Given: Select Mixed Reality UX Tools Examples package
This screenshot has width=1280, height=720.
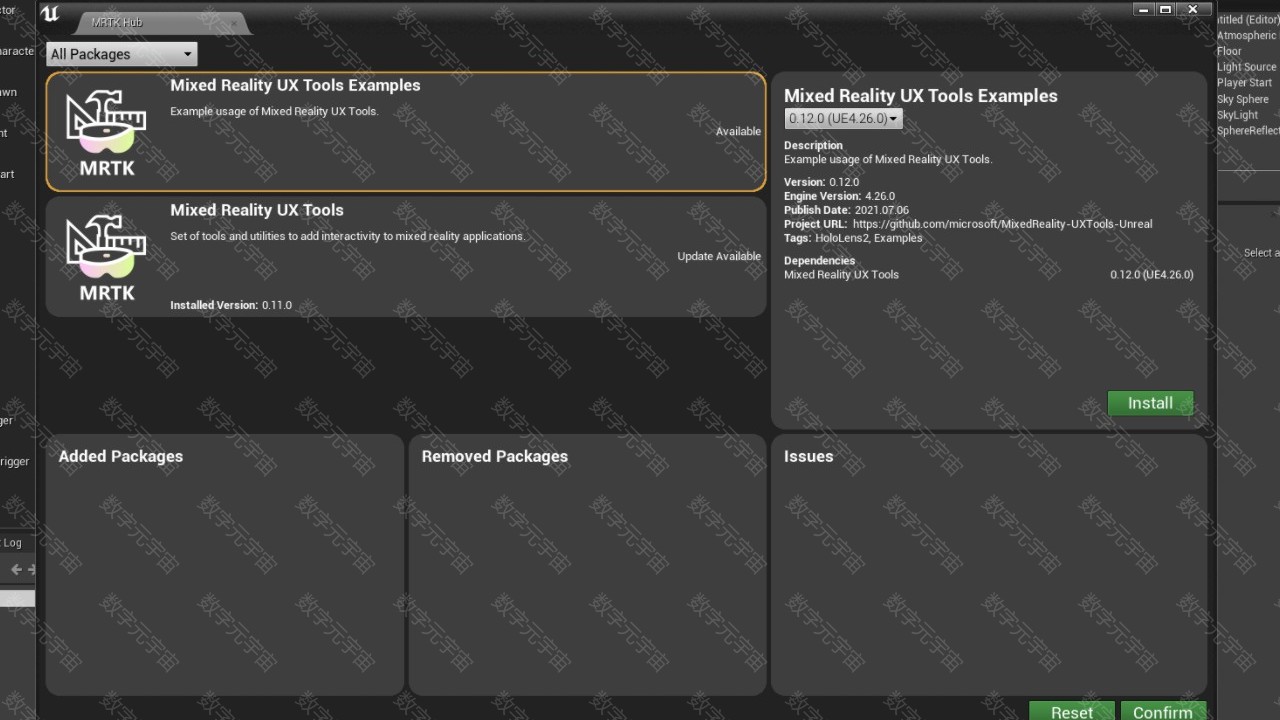Looking at the screenshot, I should pos(406,131).
